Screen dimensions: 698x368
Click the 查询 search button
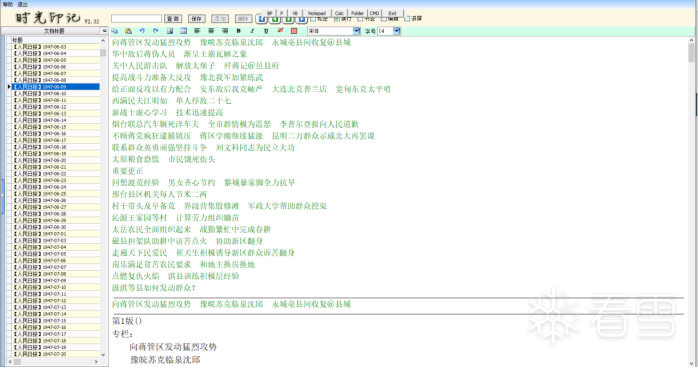click(173, 18)
